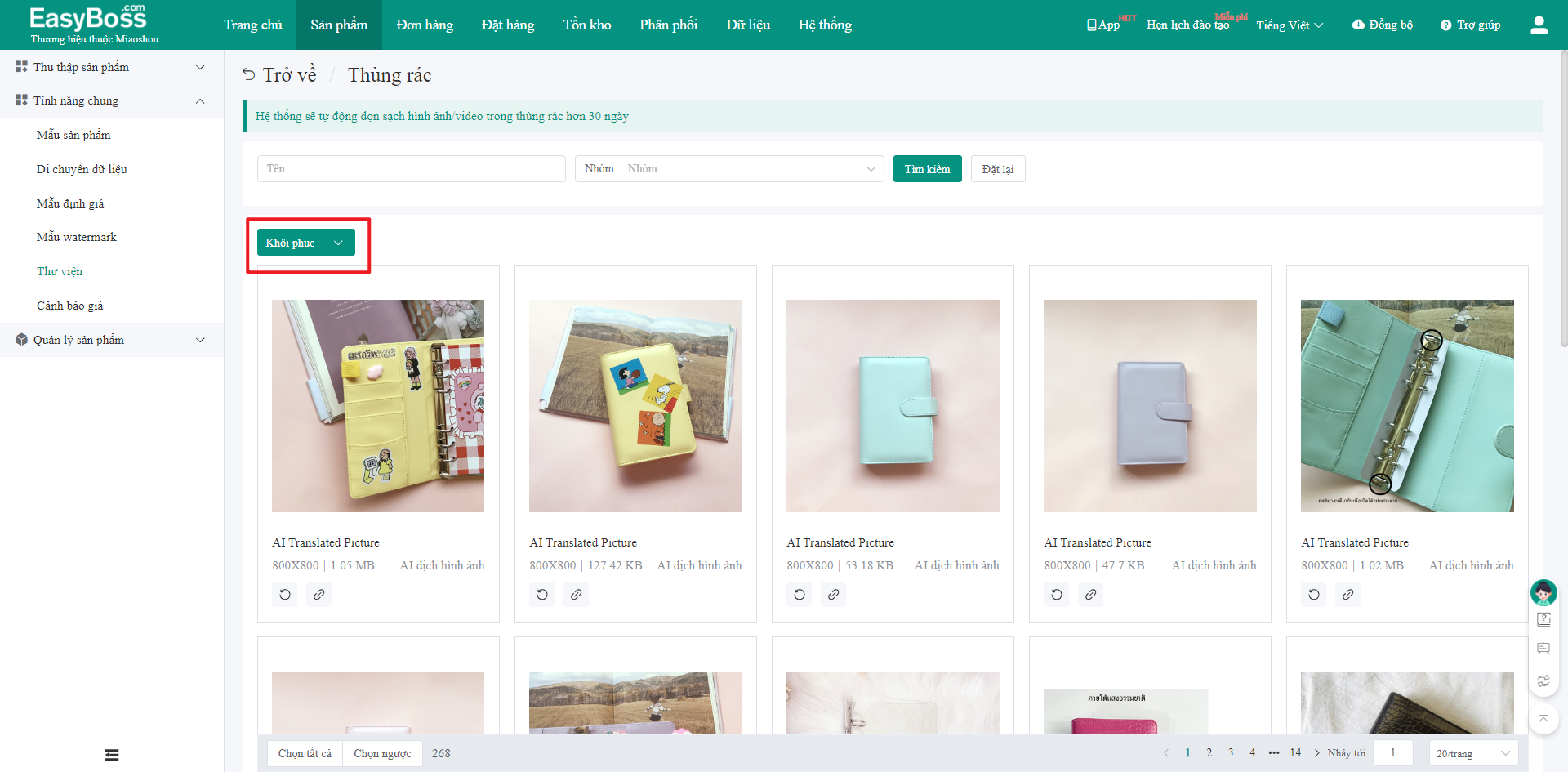Open Trợ giúp help
This screenshot has height=772, width=1568.
coord(1470,25)
